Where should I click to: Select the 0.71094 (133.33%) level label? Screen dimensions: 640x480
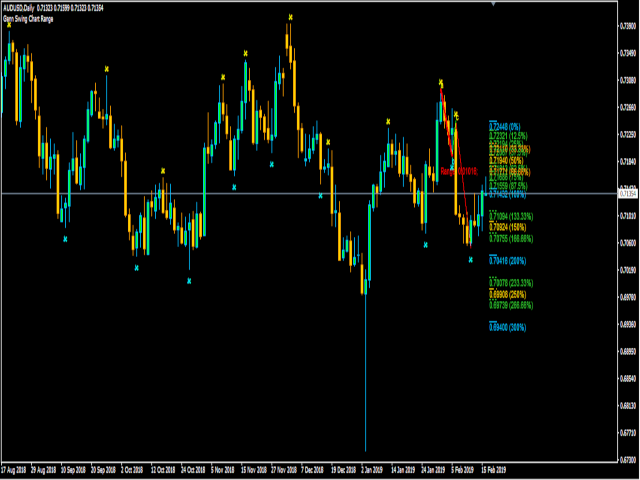click(511, 216)
